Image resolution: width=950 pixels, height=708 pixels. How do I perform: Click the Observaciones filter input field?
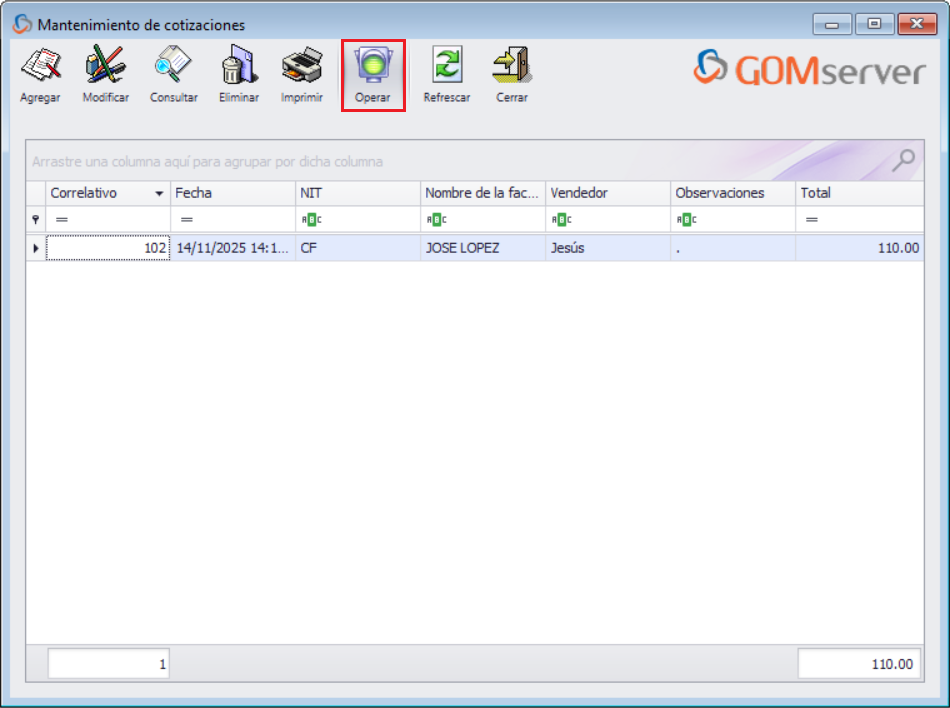(730, 217)
